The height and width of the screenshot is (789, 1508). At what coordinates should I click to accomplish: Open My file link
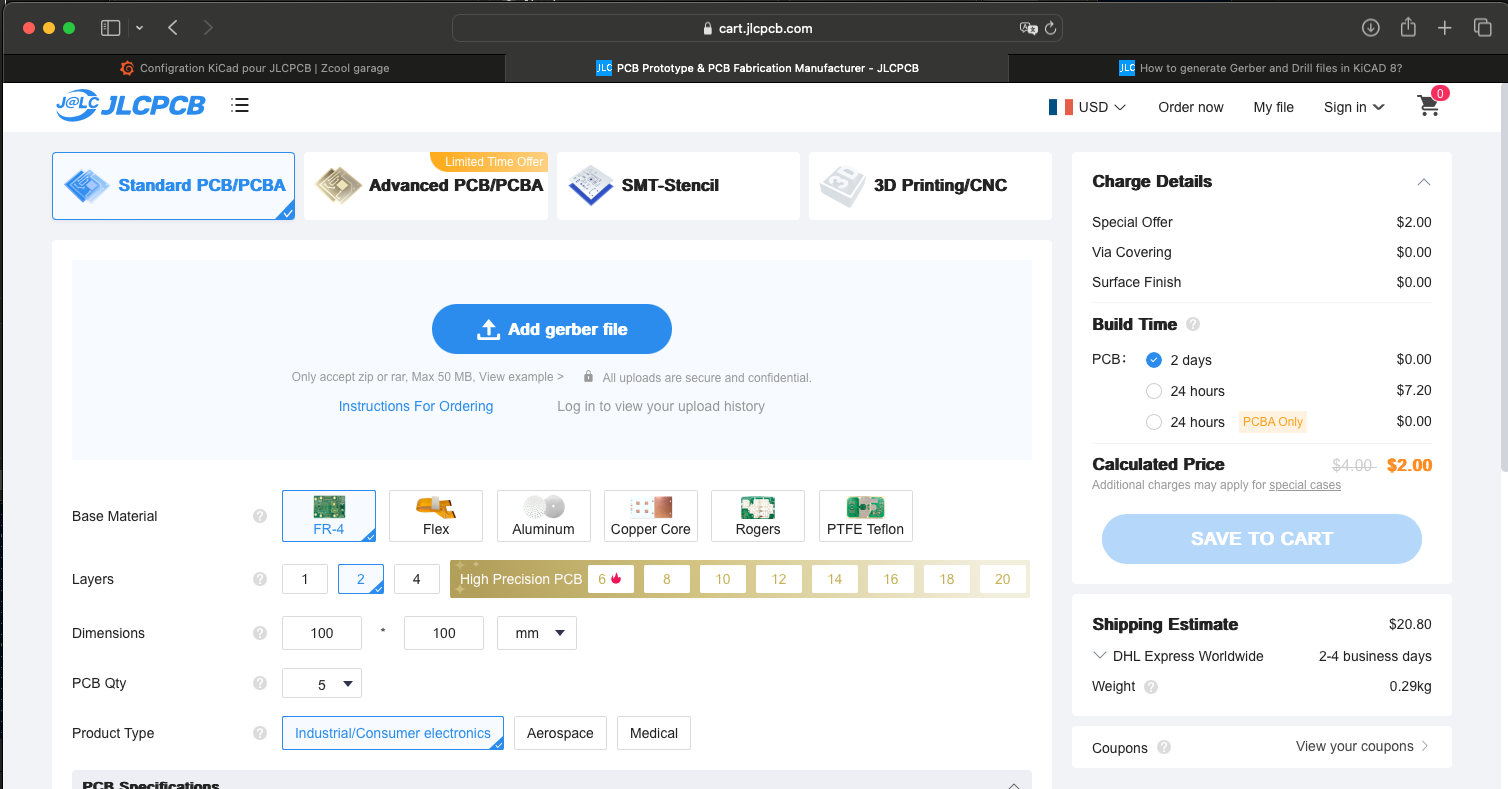1274,107
